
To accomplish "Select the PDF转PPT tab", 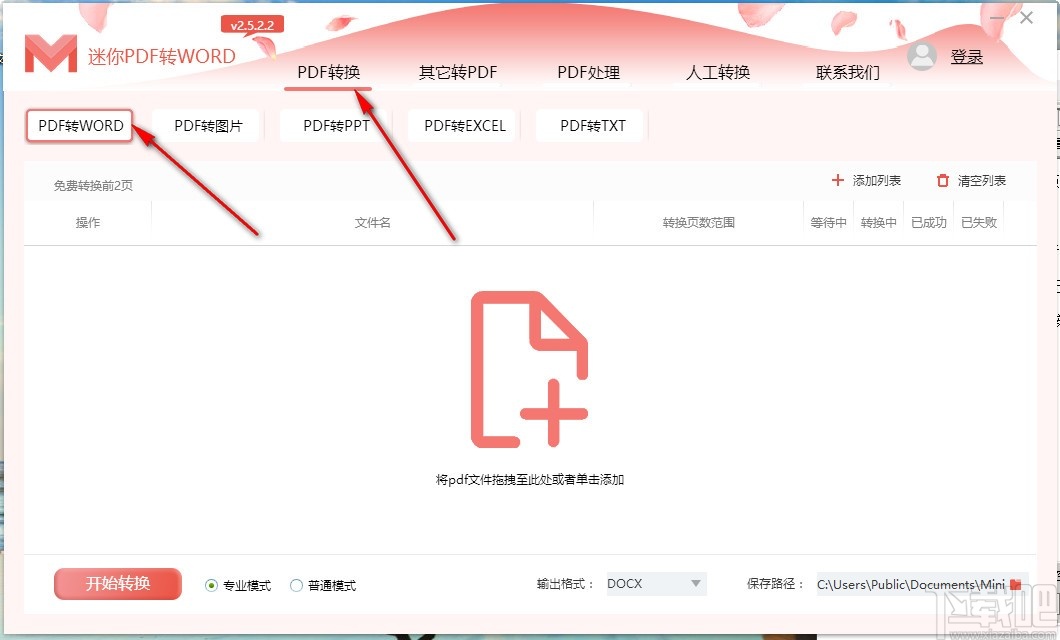I will click(334, 124).
